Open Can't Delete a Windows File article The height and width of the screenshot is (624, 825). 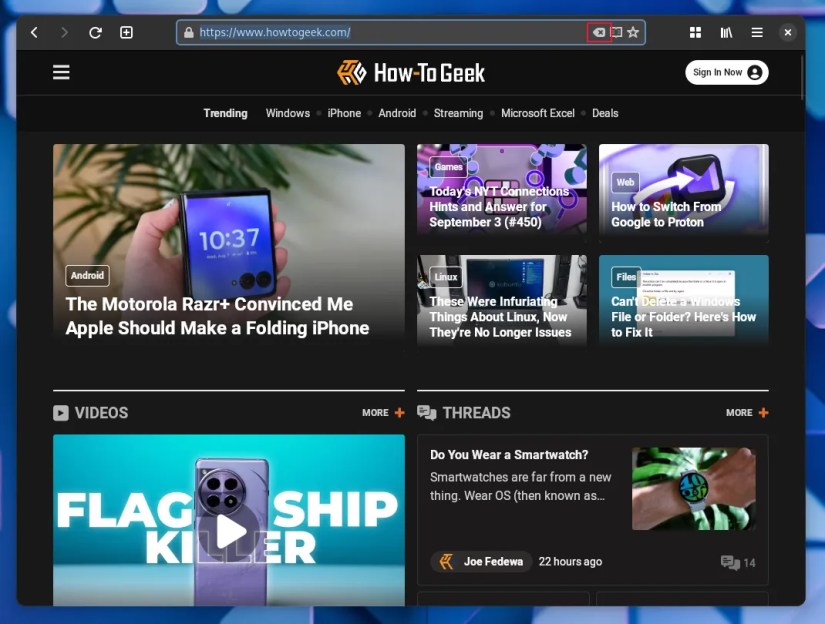pos(683,317)
